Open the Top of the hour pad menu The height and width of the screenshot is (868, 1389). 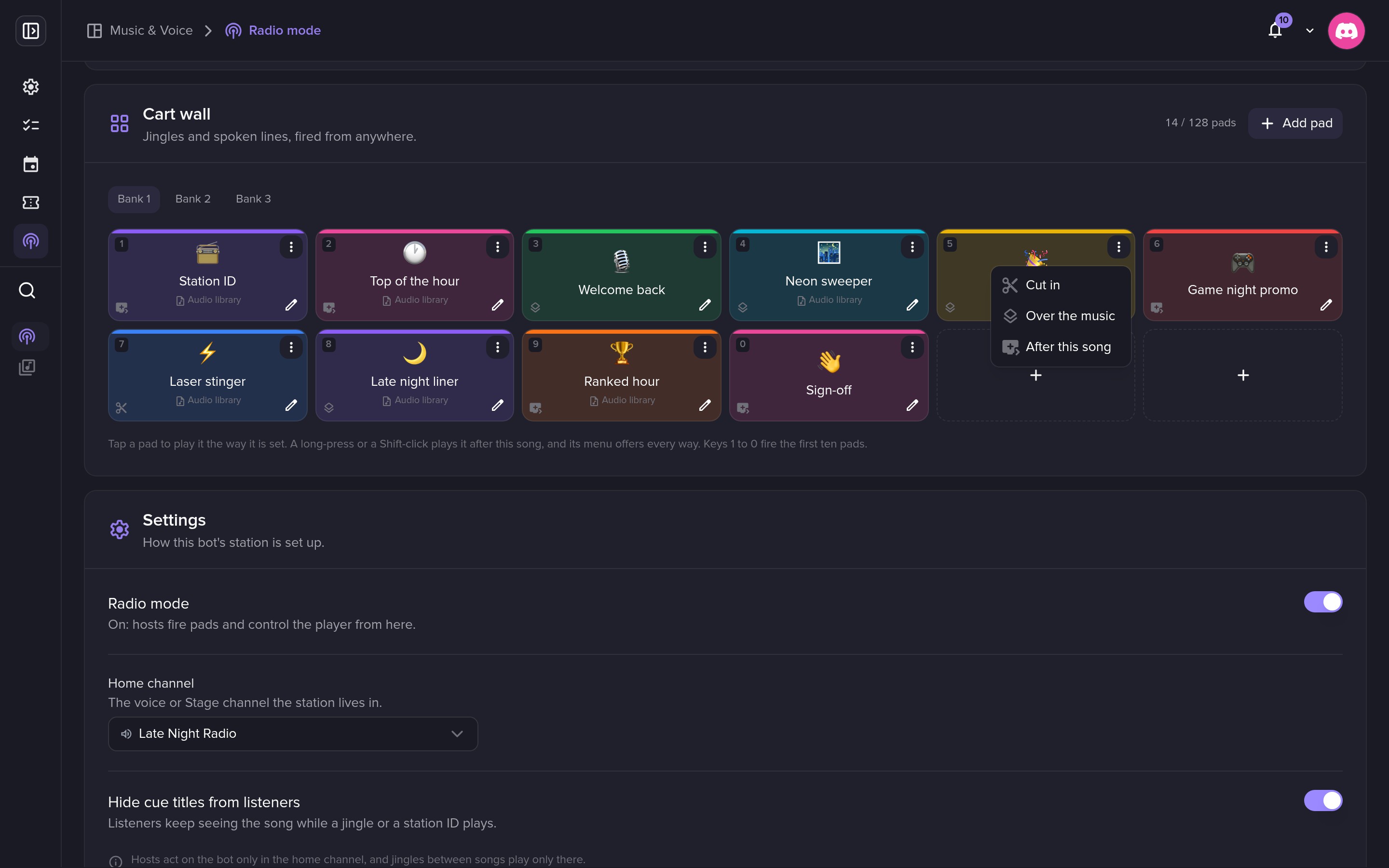click(x=498, y=247)
